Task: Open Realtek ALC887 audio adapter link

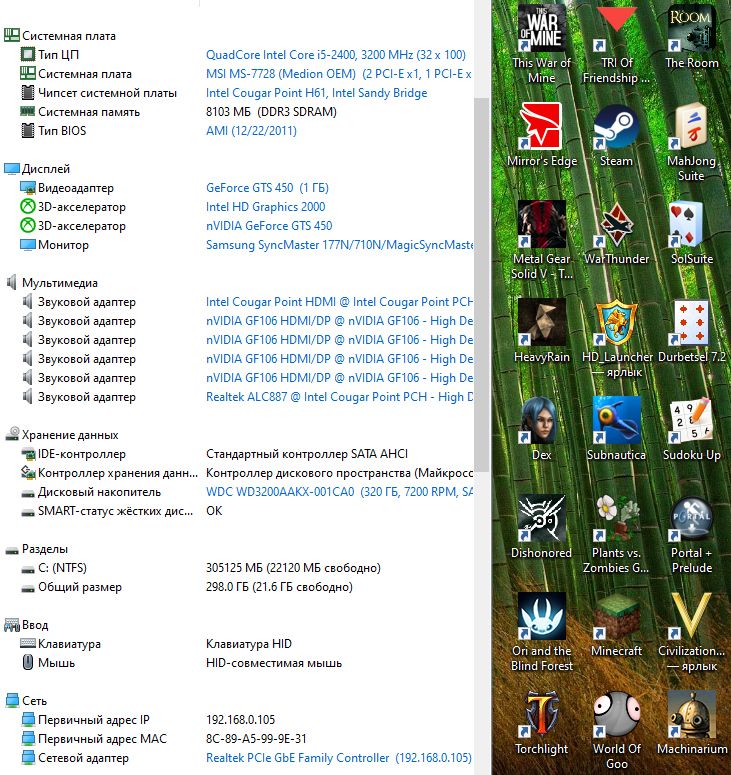Action: point(339,397)
